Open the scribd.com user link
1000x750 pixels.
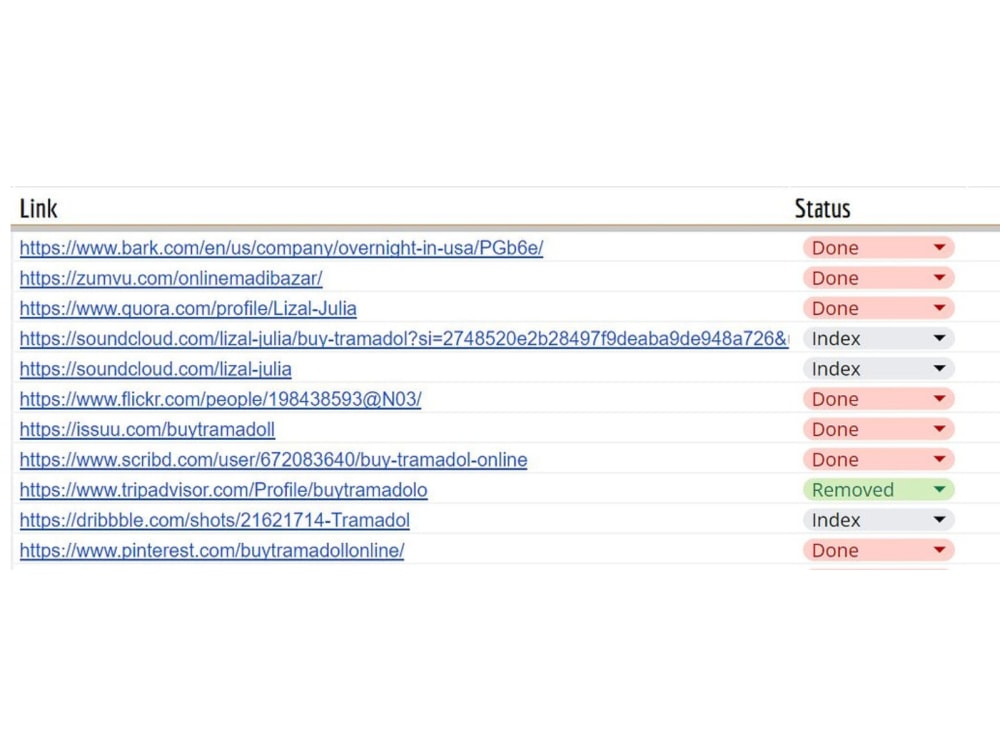pyautogui.click(x=274, y=459)
